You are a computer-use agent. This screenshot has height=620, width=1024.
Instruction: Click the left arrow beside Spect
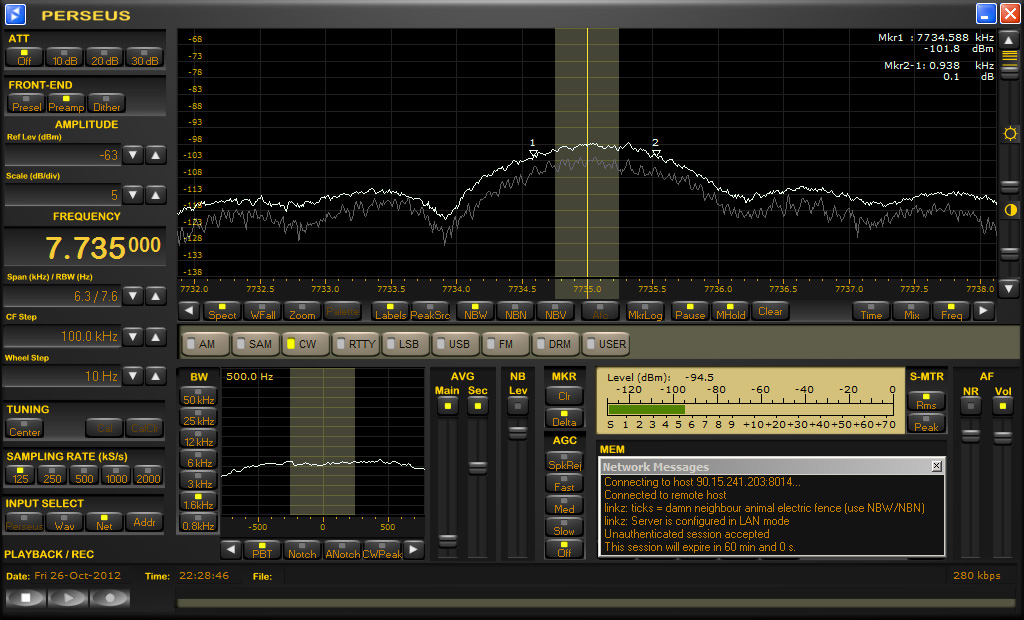tap(189, 311)
